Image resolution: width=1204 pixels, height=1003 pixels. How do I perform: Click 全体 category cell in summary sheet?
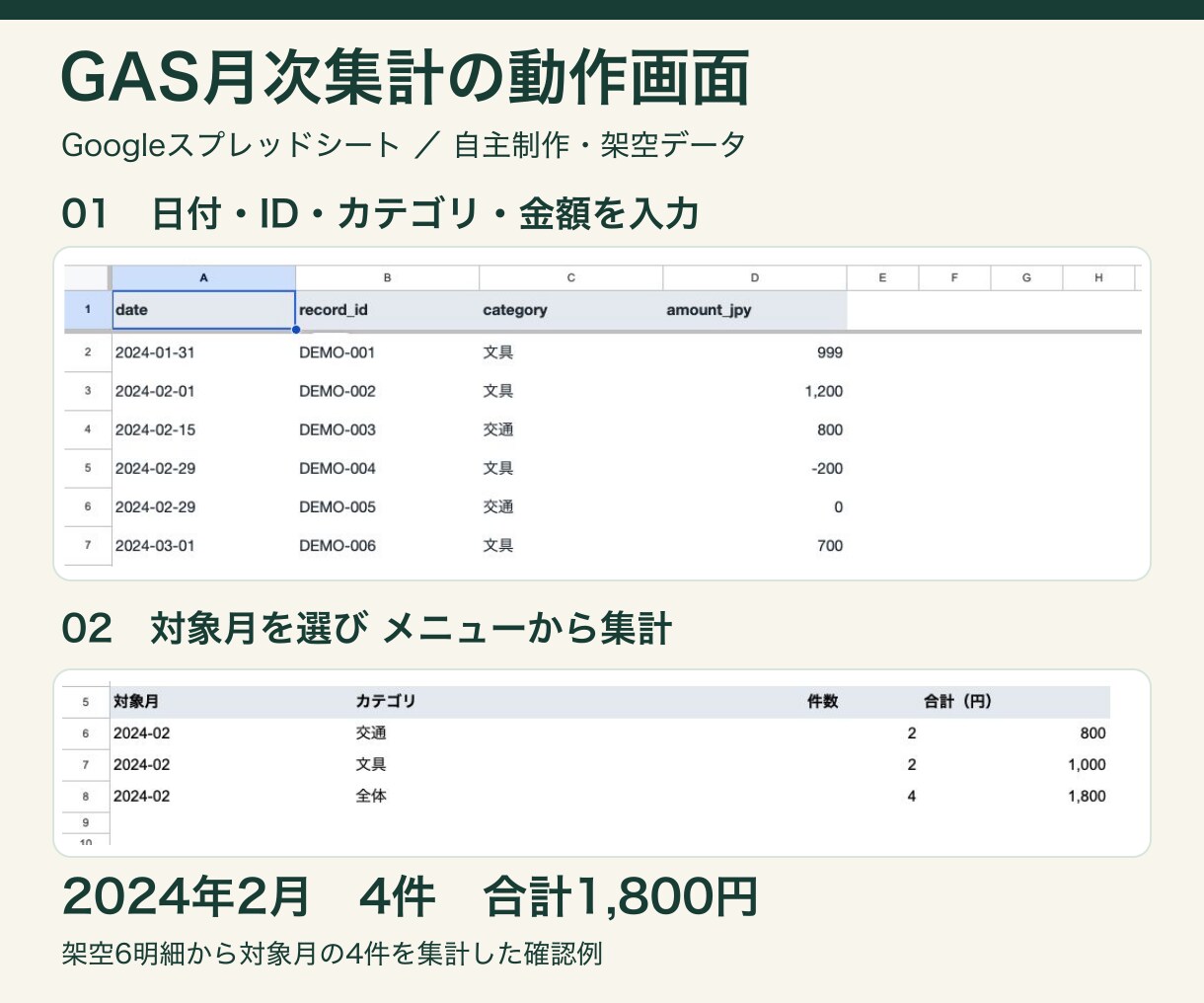coord(578,797)
